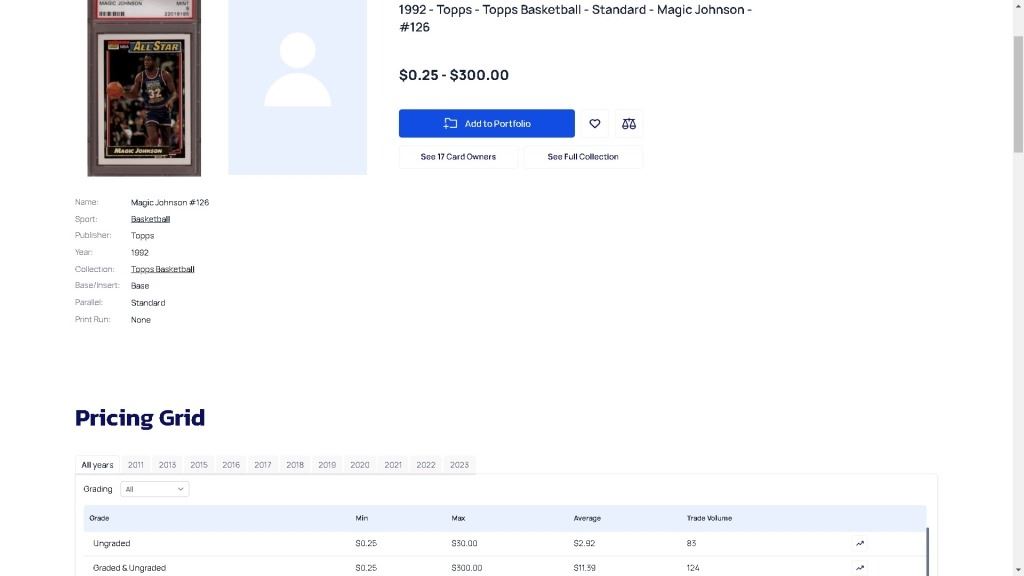
Task: Click Add to Portfolio button
Action: click(x=487, y=124)
